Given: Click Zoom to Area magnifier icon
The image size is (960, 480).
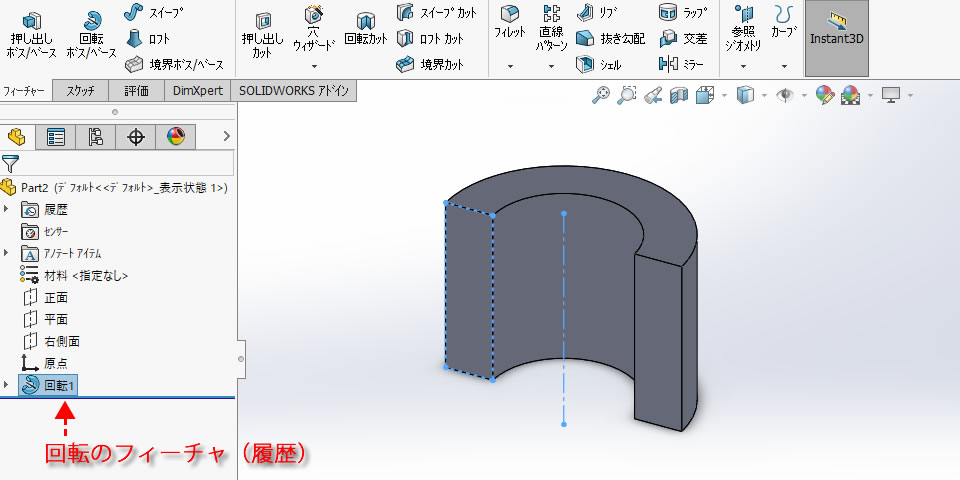Looking at the screenshot, I should 627,95.
